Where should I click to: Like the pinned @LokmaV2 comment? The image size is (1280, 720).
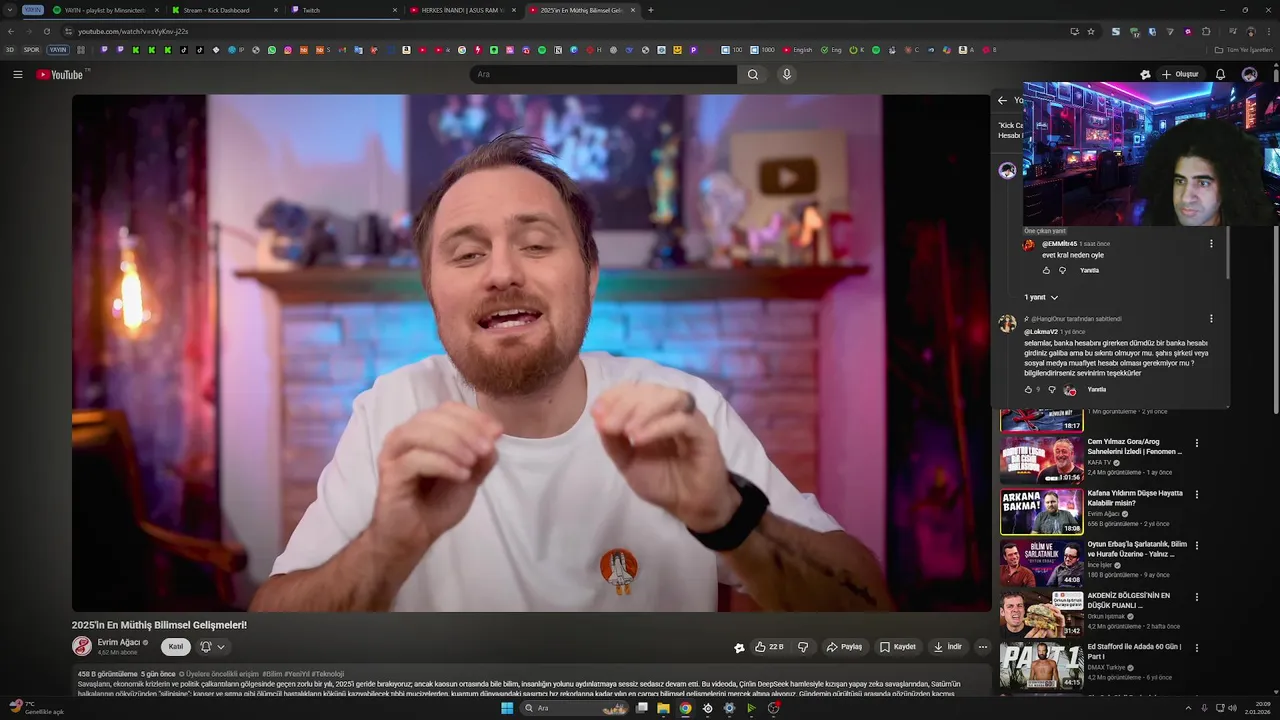tap(1028, 389)
